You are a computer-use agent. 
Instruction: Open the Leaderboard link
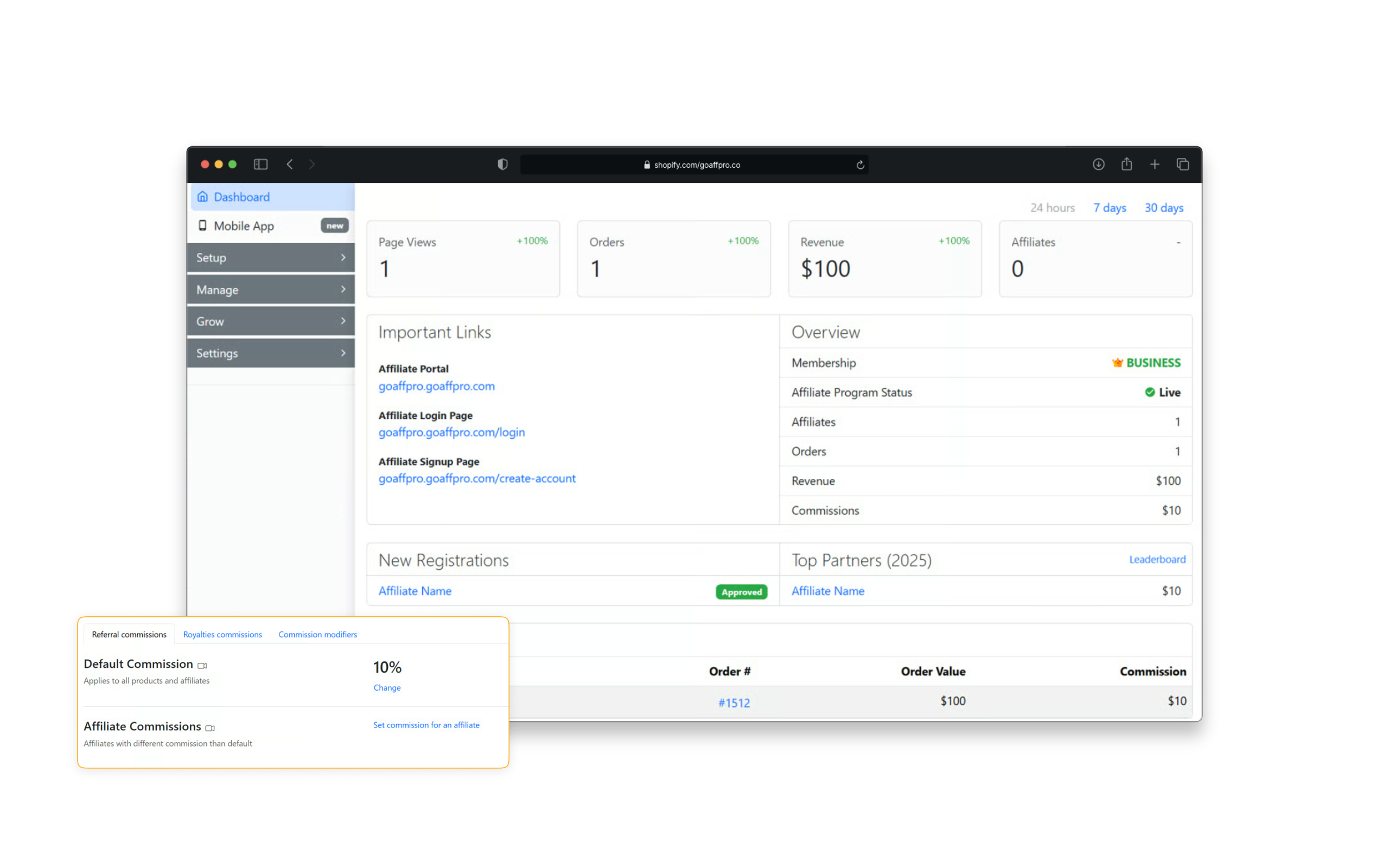click(1157, 559)
